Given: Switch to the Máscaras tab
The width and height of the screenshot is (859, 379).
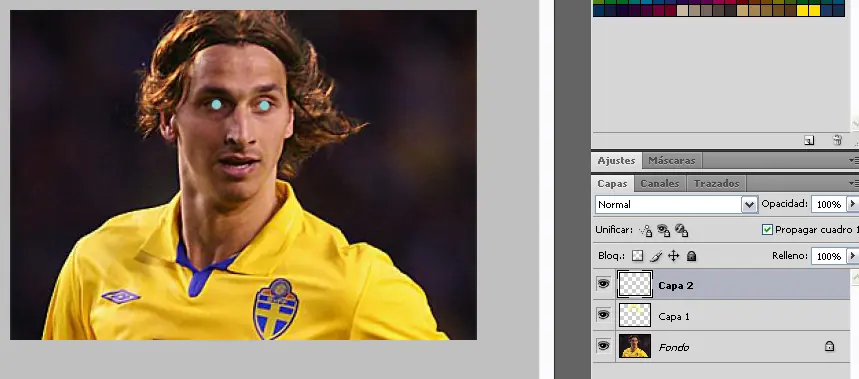Looking at the screenshot, I should pos(672,160).
